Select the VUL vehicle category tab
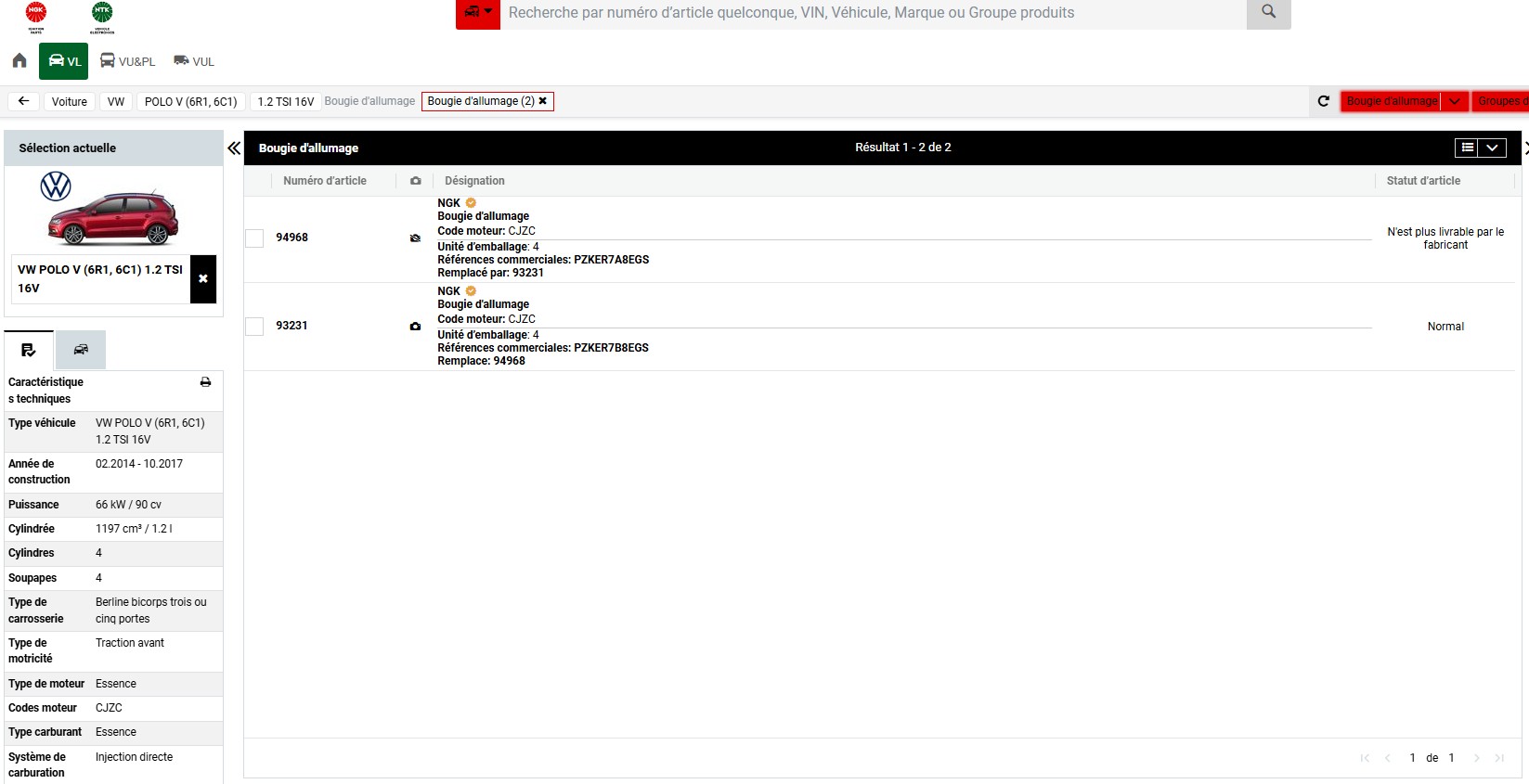This screenshot has width=1529, height=784. (194, 61)
